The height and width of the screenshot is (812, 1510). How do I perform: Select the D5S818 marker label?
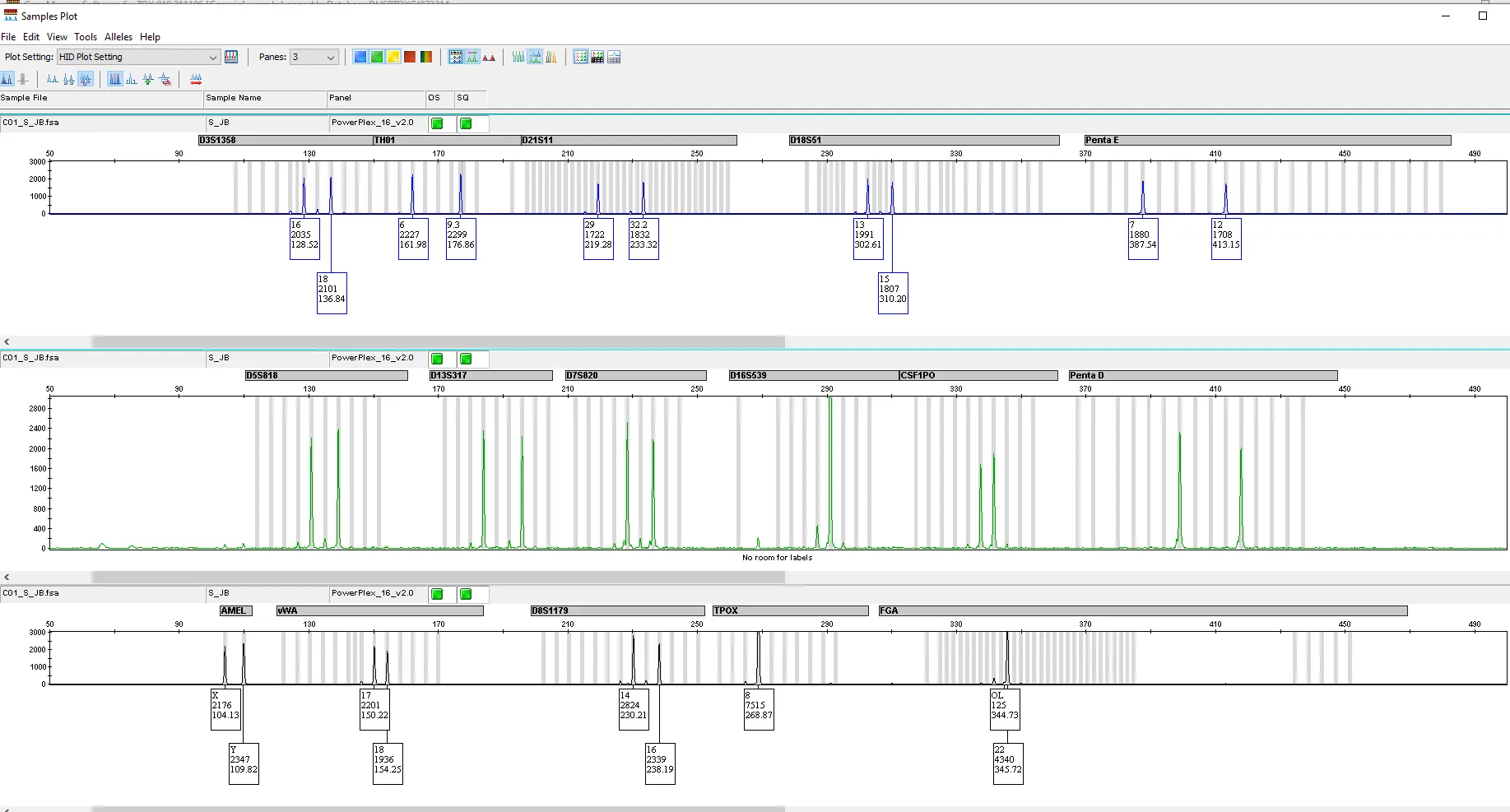click(326, 375)
